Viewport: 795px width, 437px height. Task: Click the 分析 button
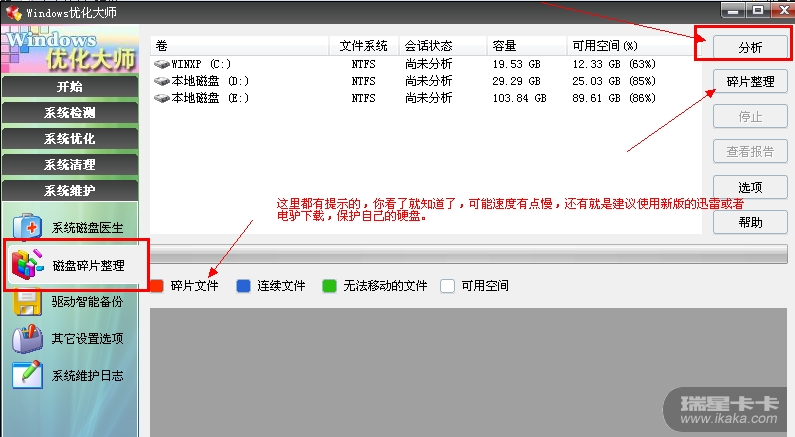point(750,47)
